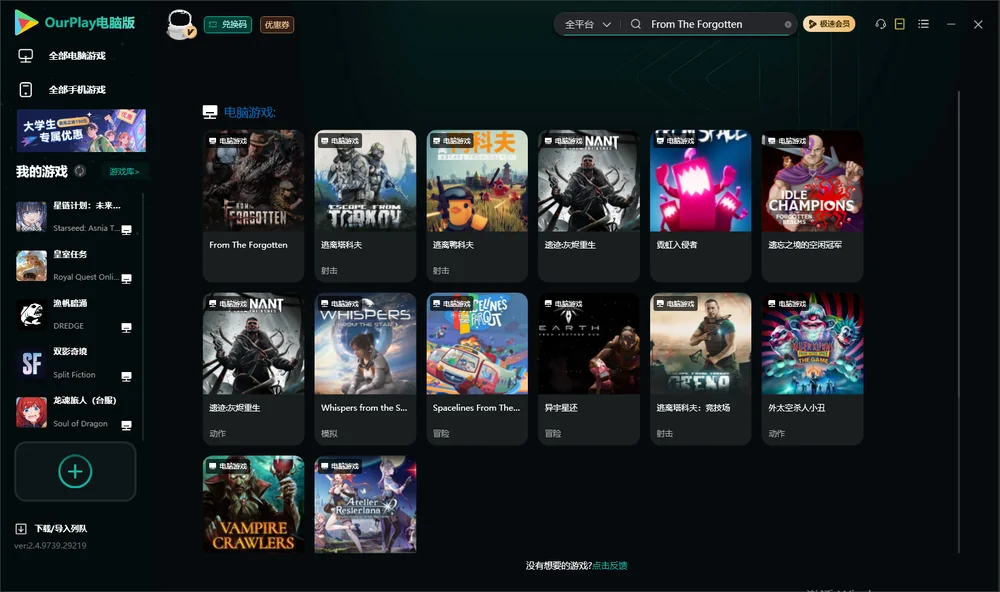Image resolution: width=1000 pixels, height=592 pixels.
Task: Click the PC icon on the Soul of Dragon row
Action: tap(126, 426)
